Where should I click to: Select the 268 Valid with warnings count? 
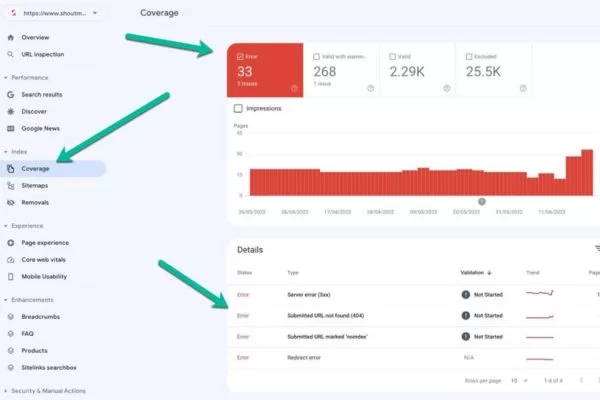tap(325, 72)
